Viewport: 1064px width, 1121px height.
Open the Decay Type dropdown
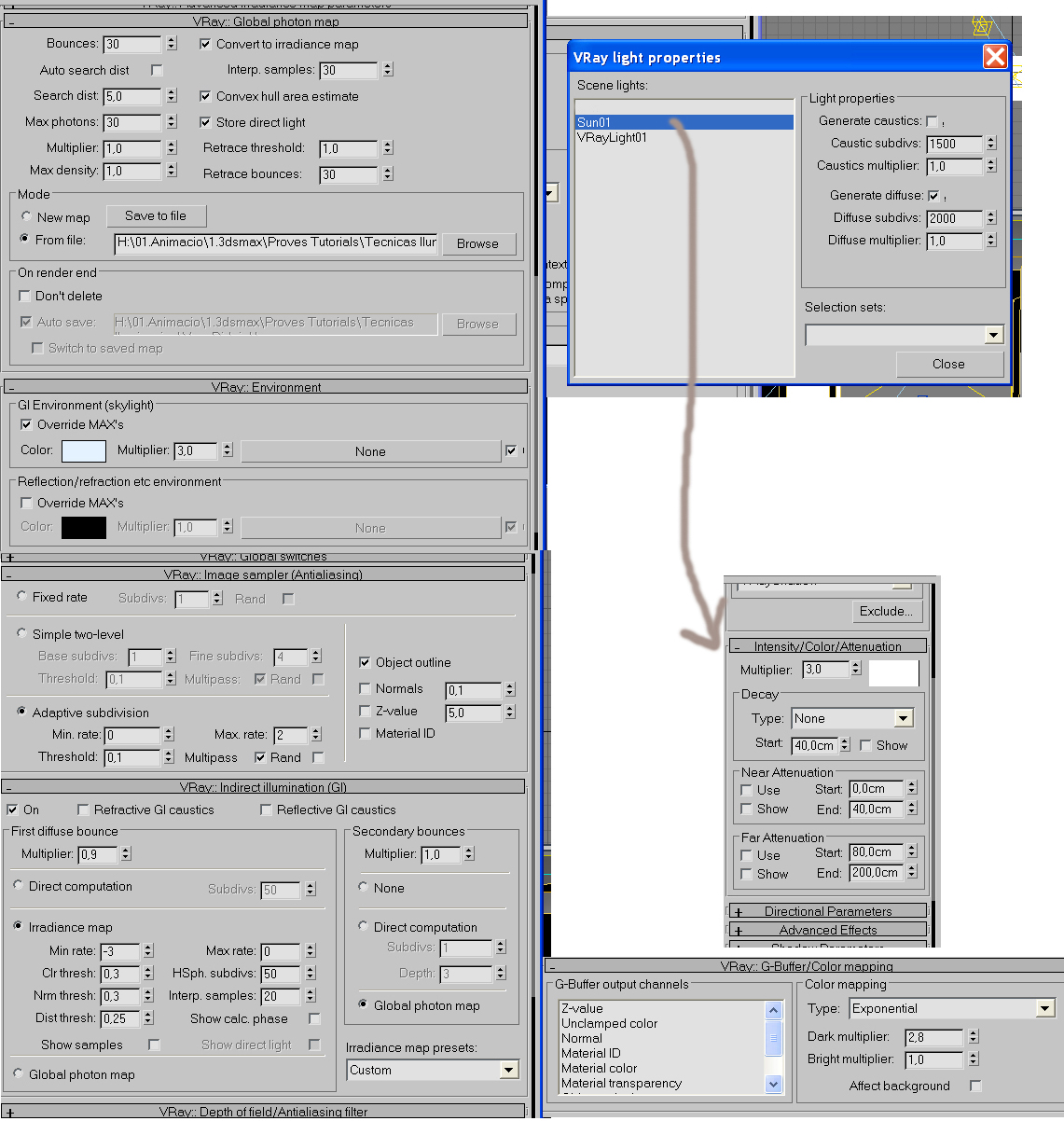coord(903,718)
